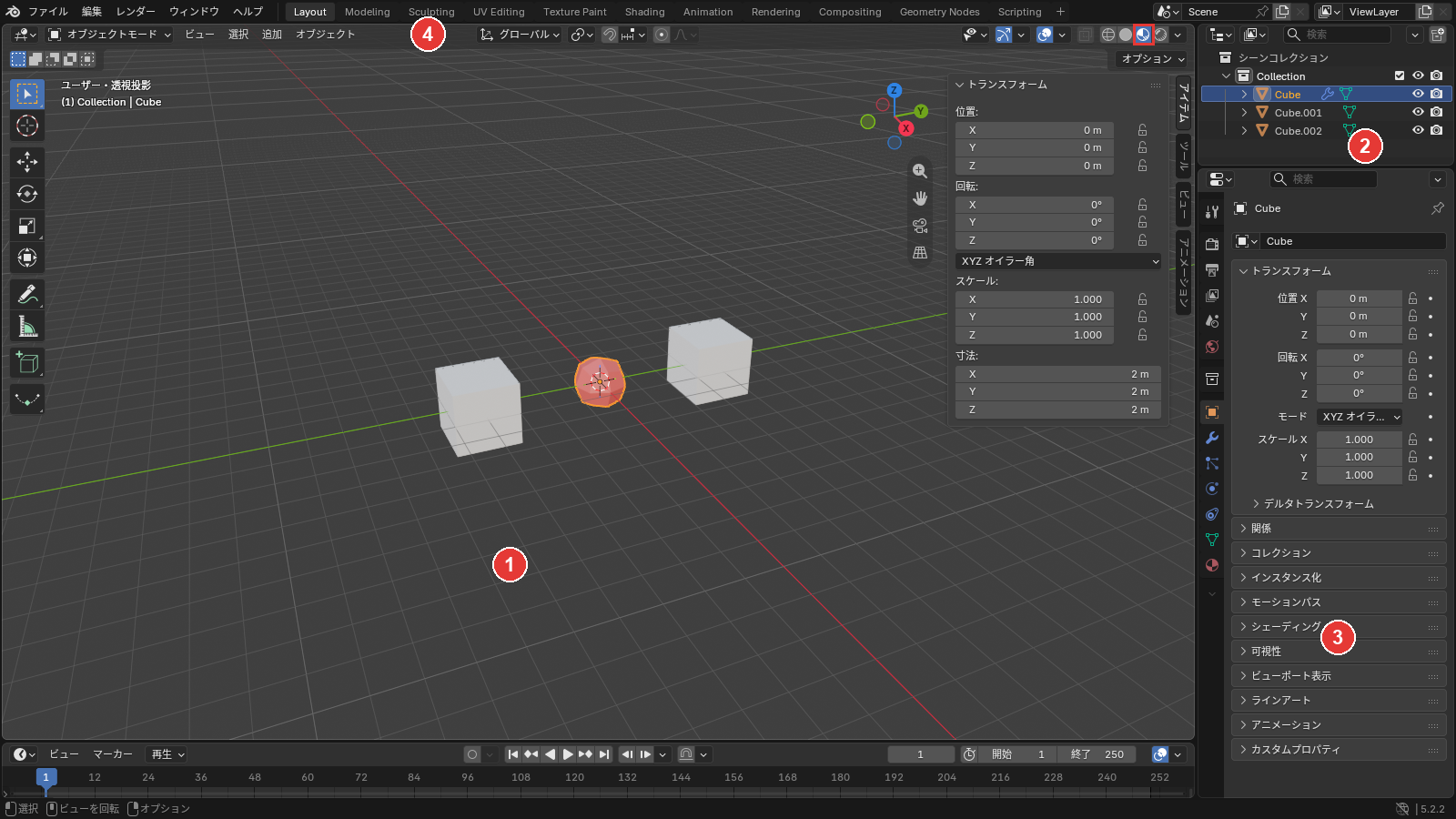Open the レンダー menu

136,12
